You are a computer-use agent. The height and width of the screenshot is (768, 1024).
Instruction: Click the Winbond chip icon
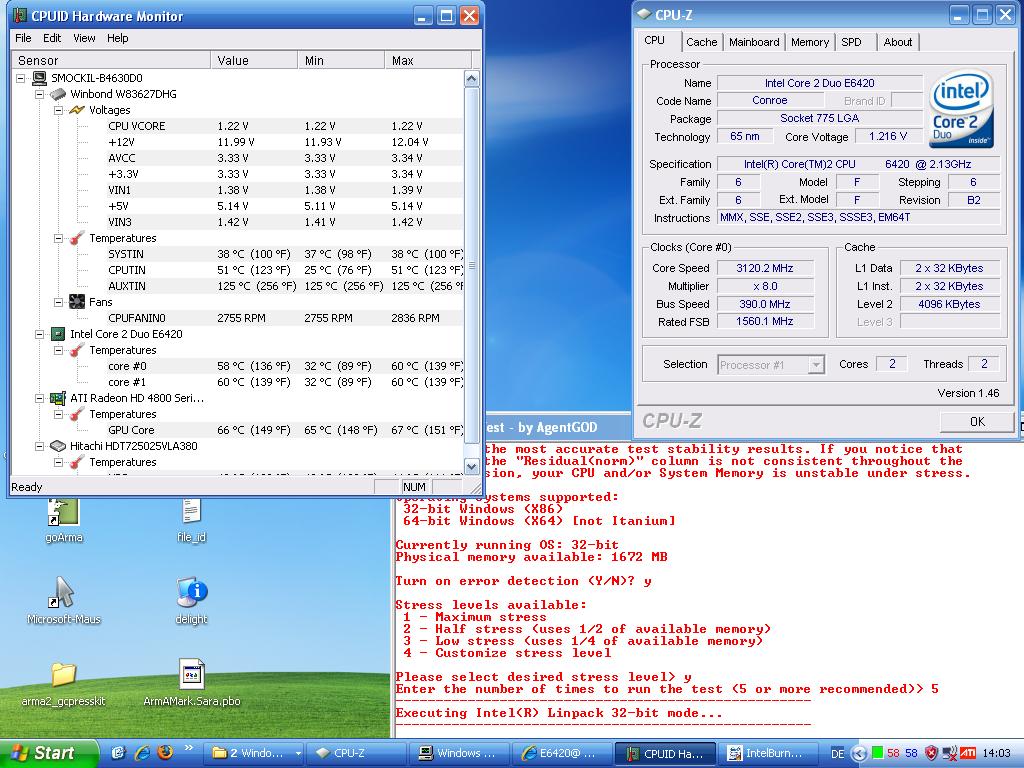[x=58, y=94]
